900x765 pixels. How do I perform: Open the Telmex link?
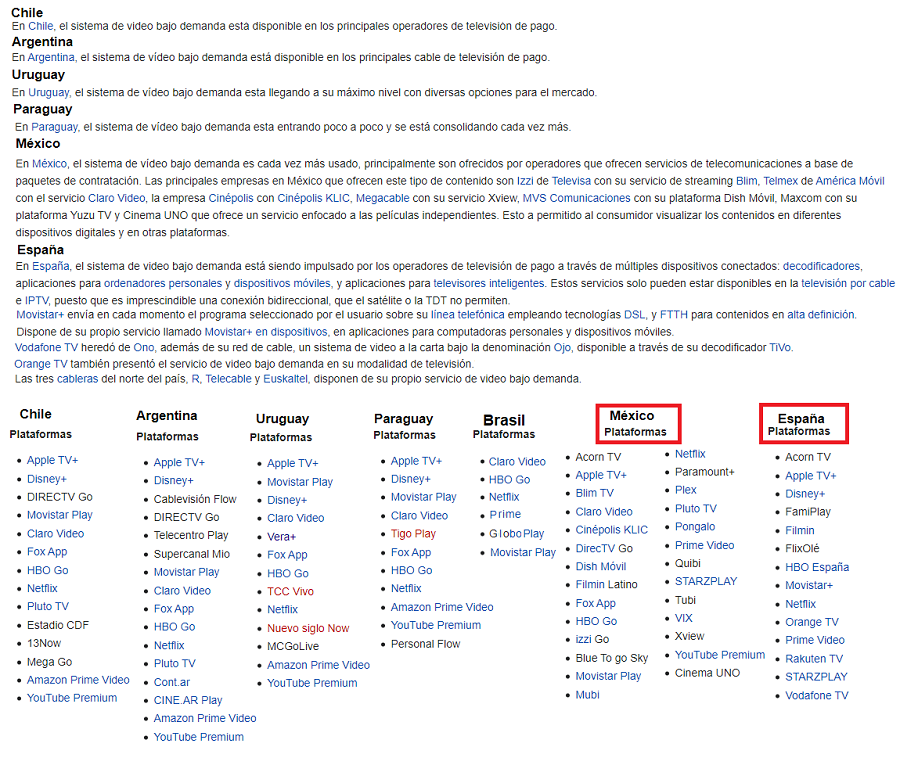pyautogui.click(x=781, y=181)
